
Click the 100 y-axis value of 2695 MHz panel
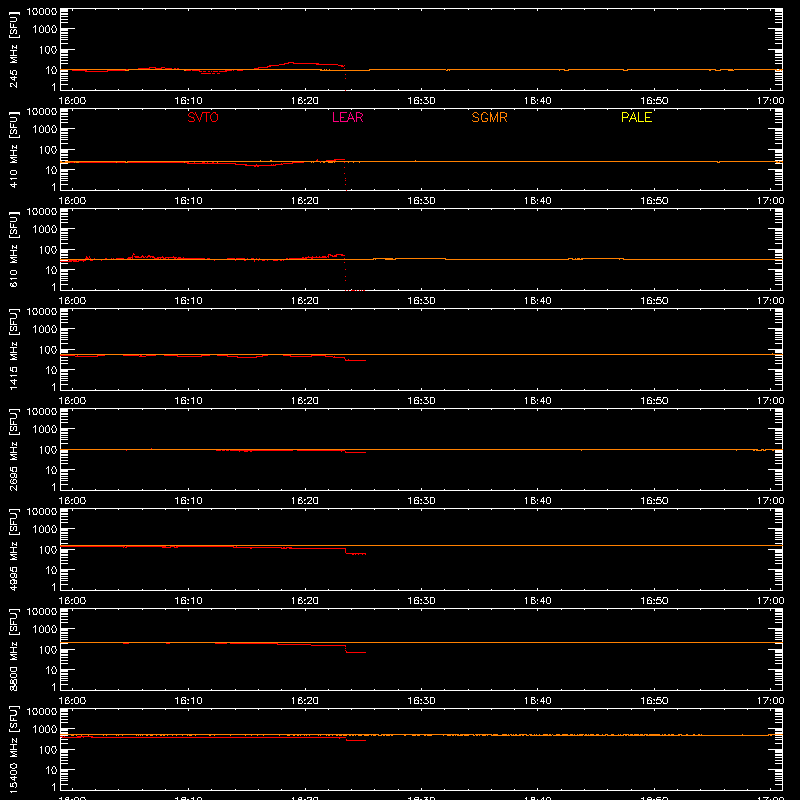pos(48,450)
